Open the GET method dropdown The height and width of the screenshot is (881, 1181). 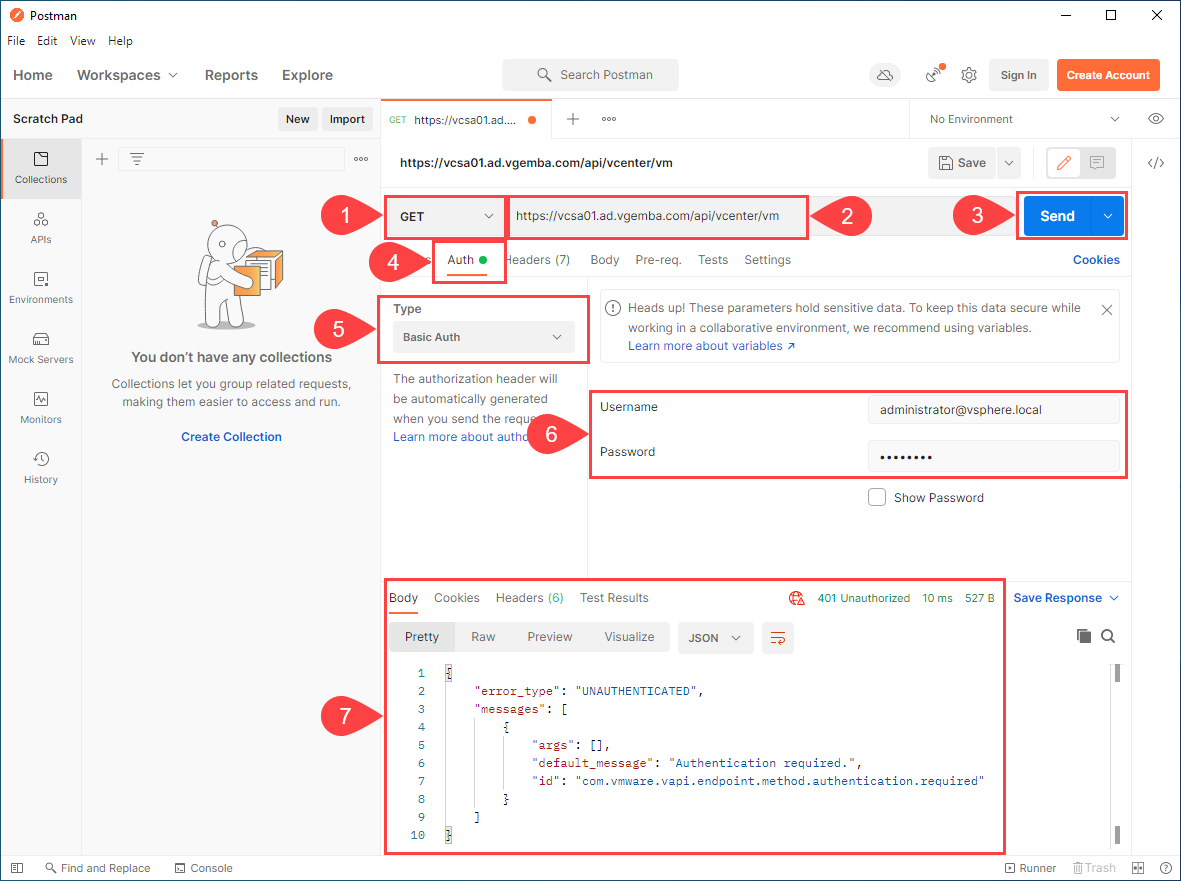pos(446,216)
